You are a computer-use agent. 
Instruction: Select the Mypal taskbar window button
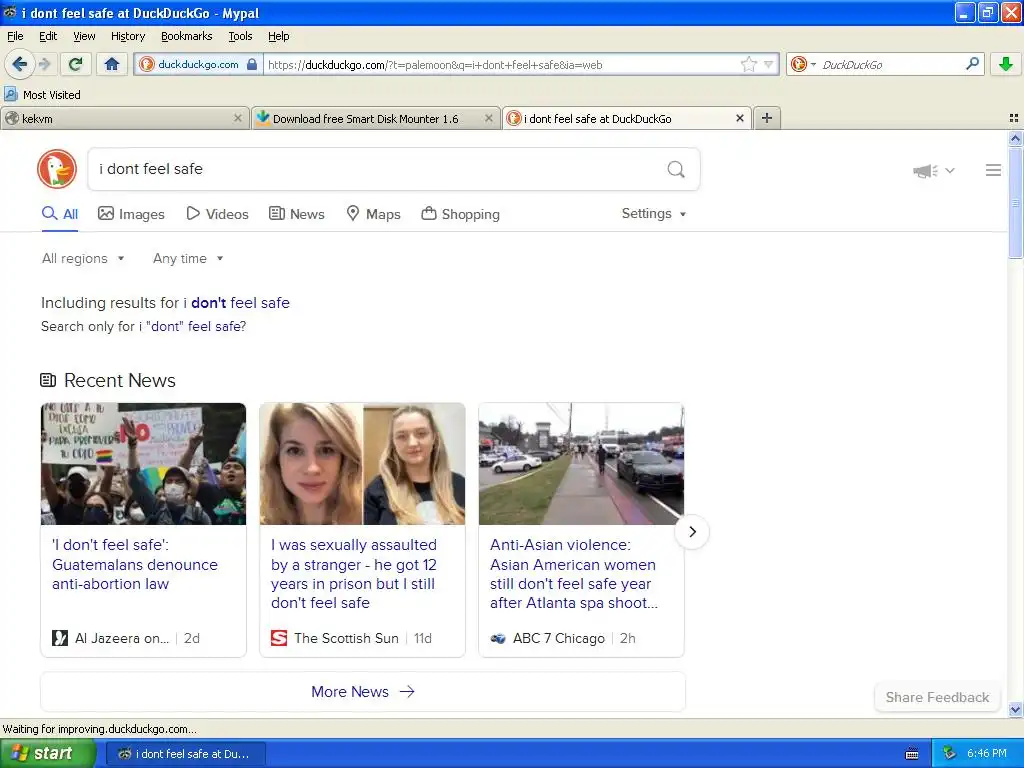185,754
